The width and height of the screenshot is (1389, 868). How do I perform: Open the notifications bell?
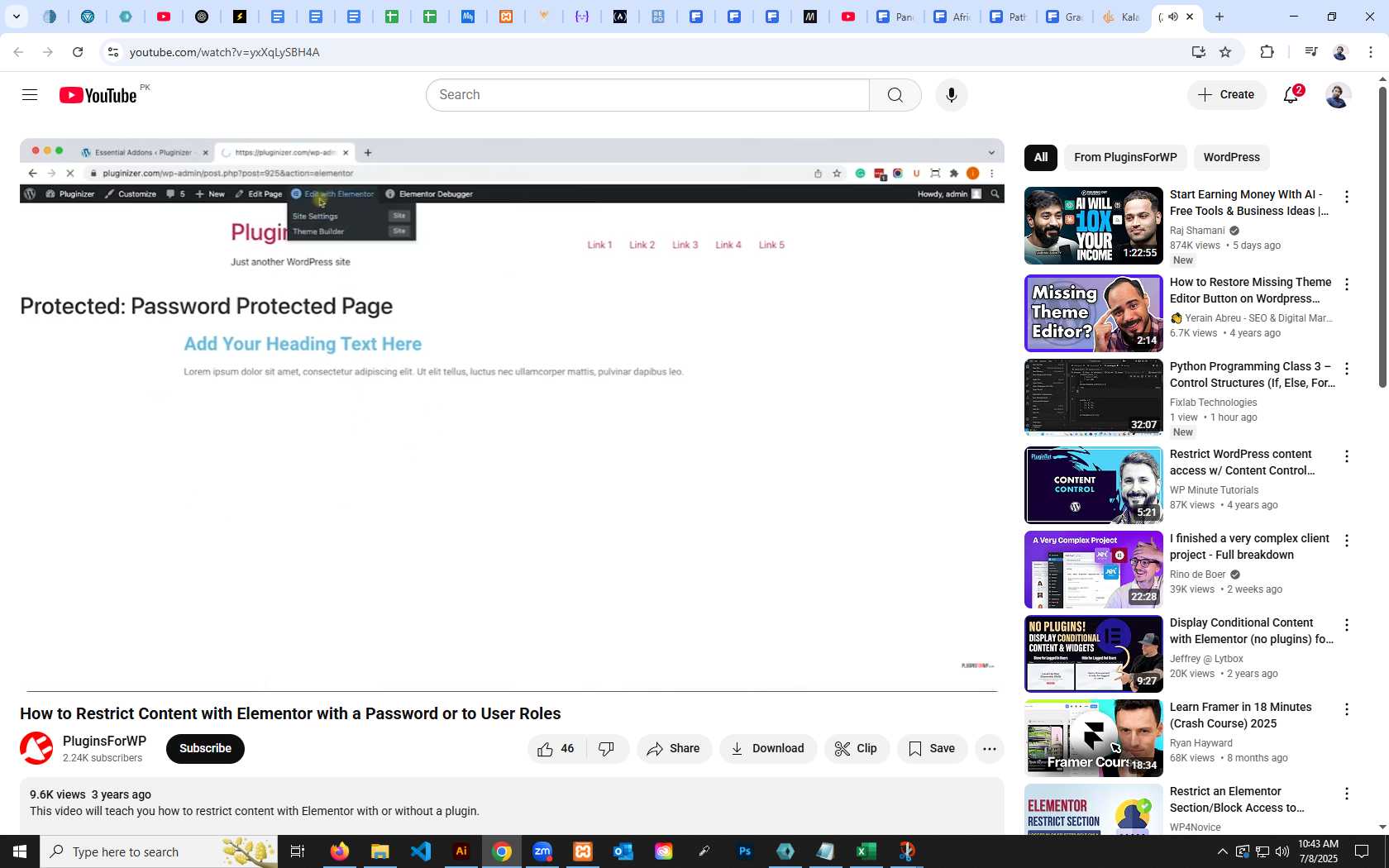pyautogui.click(x=1291, y=95)
